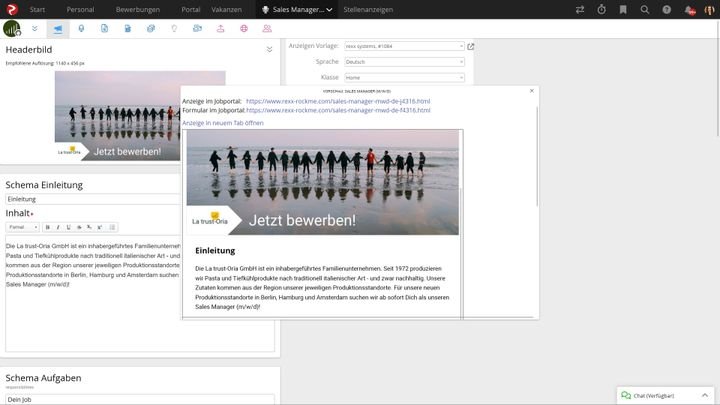Image resolution: width=720 pixels, height=405 pixels.
Task: Open the stopwatch timer in top bar
Action: point(602,9)
